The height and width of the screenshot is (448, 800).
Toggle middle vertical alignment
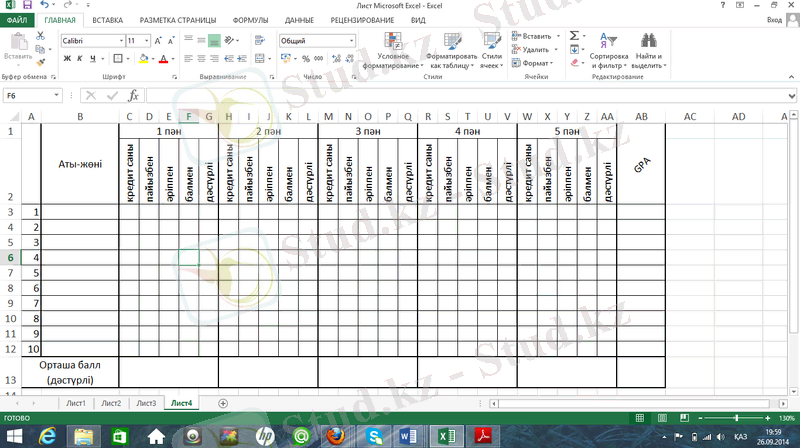click(200, 41)
